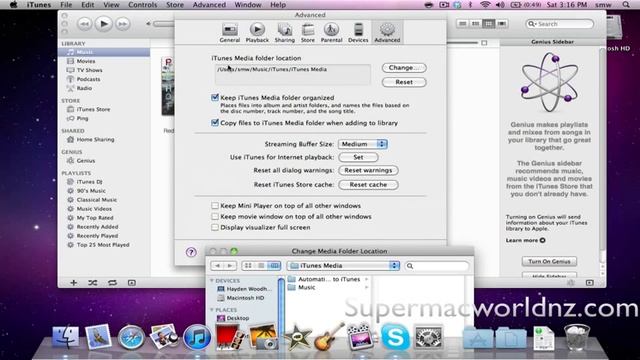Click the file dialog search field
640x360 pixels.
tap(437, 266)
